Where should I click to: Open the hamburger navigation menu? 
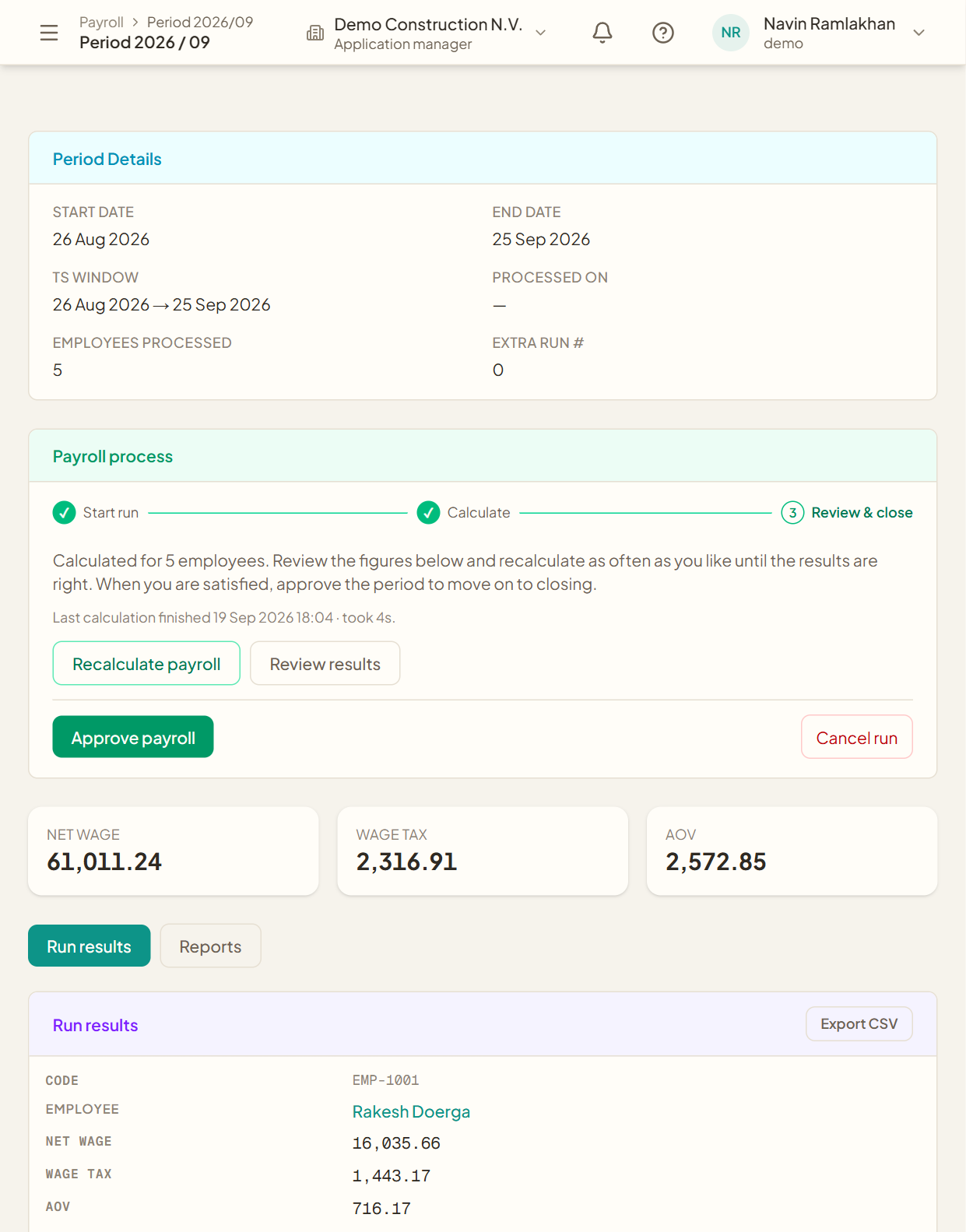49,33
